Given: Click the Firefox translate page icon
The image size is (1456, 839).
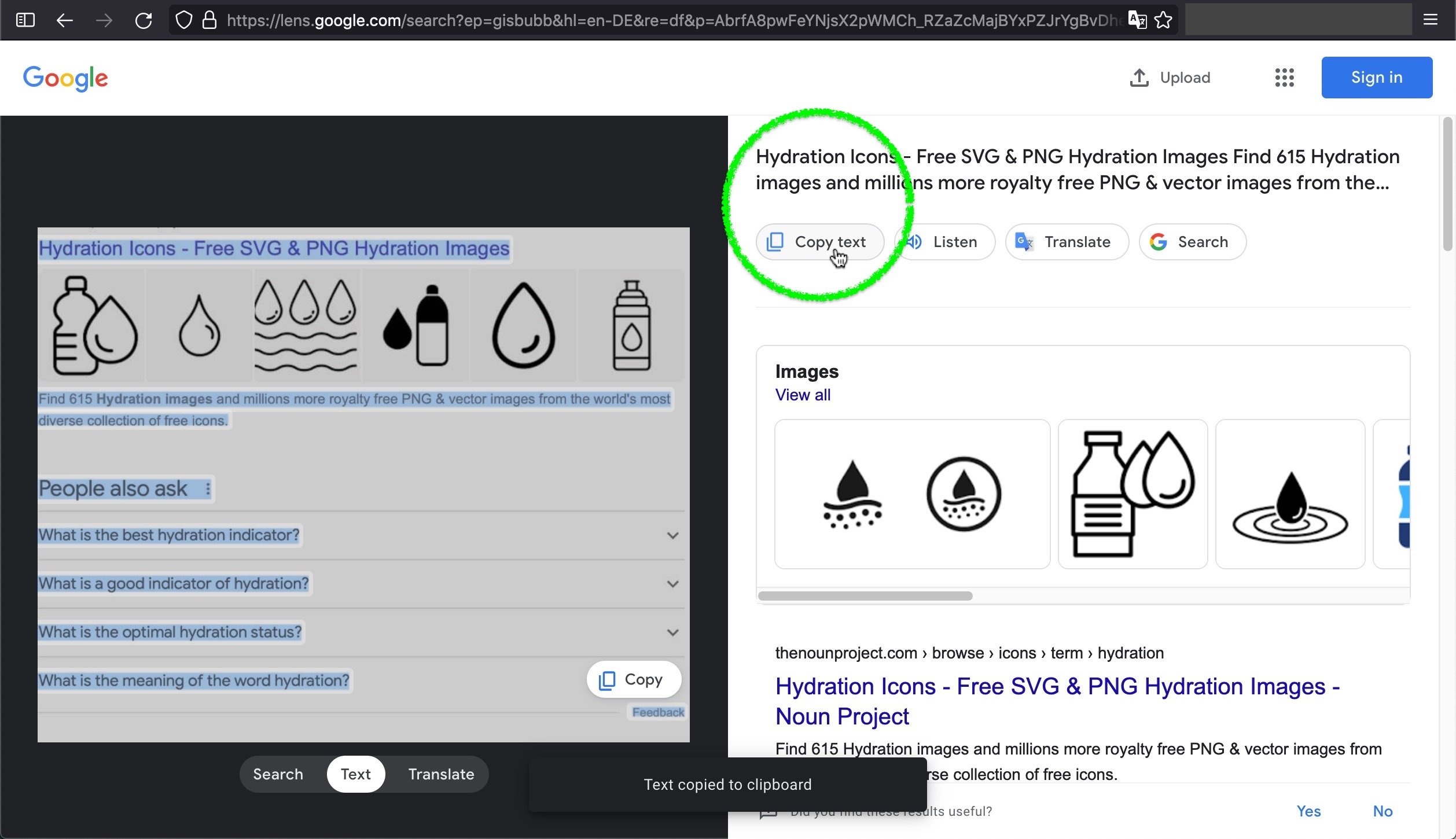Looking at the screenshot, I should tap(1137, 21).
